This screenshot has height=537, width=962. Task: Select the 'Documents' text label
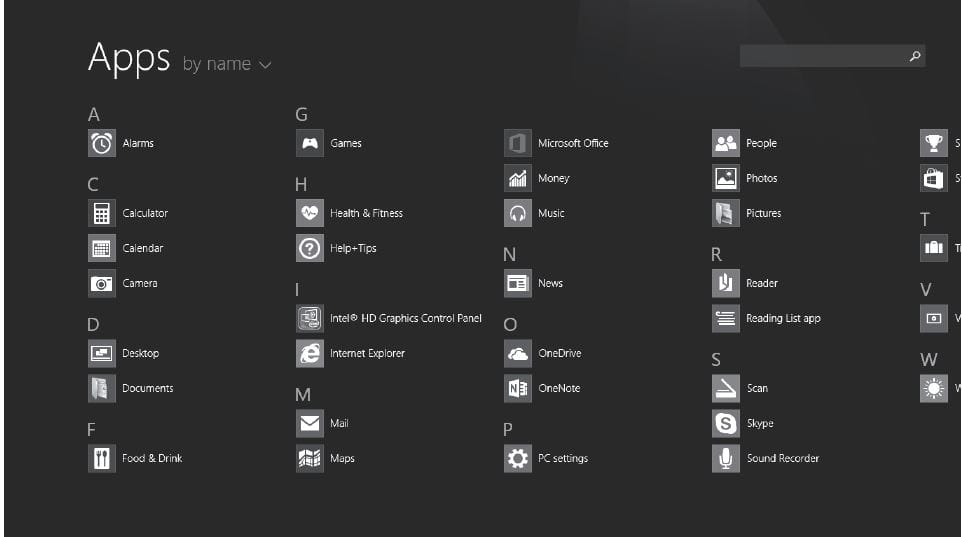pos(148,388)
